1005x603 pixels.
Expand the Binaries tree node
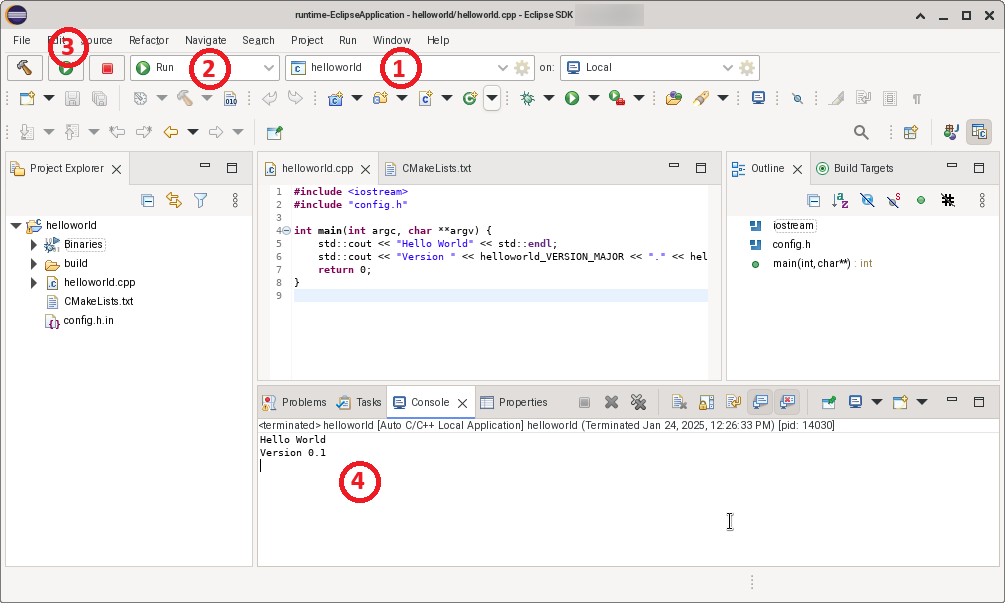34,245
